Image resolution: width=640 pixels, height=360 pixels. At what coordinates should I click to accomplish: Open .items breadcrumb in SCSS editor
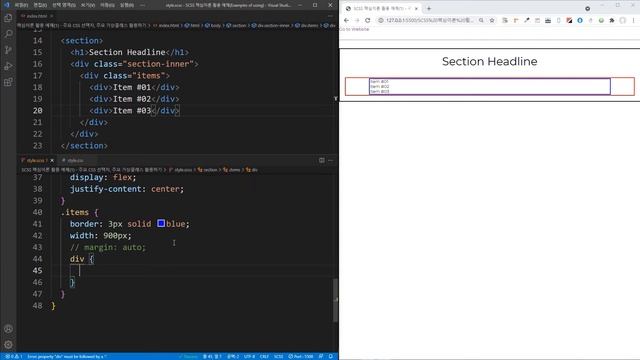(x=231, y=170)
